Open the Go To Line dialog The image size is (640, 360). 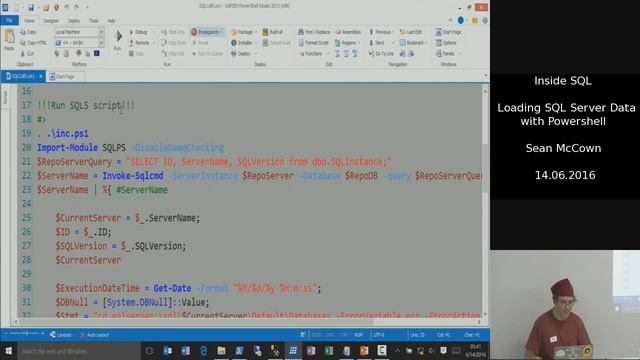(381, 53)
